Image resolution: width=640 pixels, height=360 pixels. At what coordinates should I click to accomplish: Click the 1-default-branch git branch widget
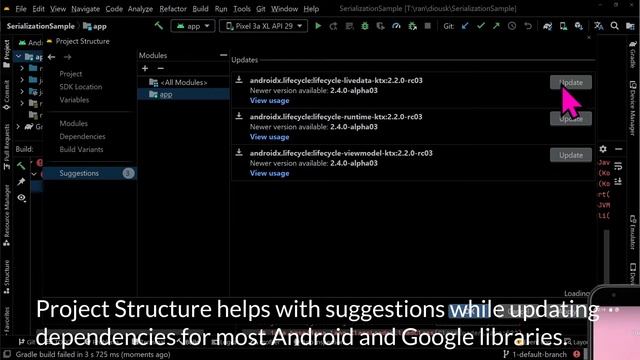tap(536, 354)
